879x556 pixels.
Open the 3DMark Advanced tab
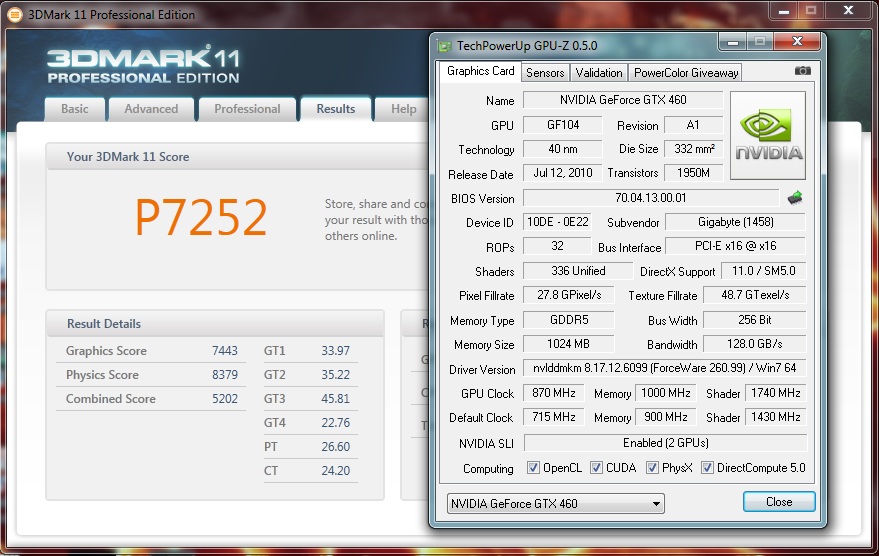point(151,109)
